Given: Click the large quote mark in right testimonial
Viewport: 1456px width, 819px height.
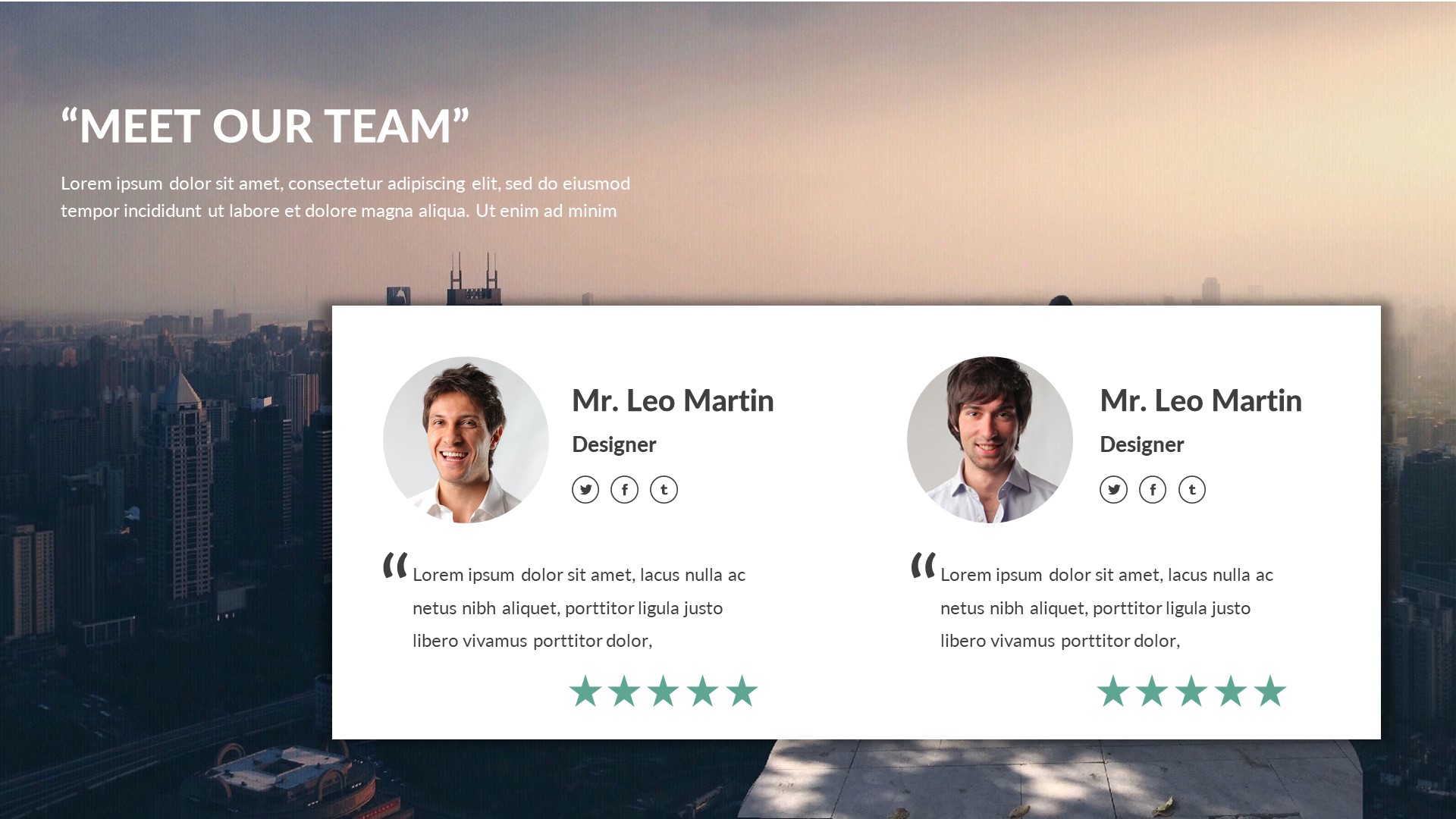Looking at the screenshot, I should [x=923, y=566].
